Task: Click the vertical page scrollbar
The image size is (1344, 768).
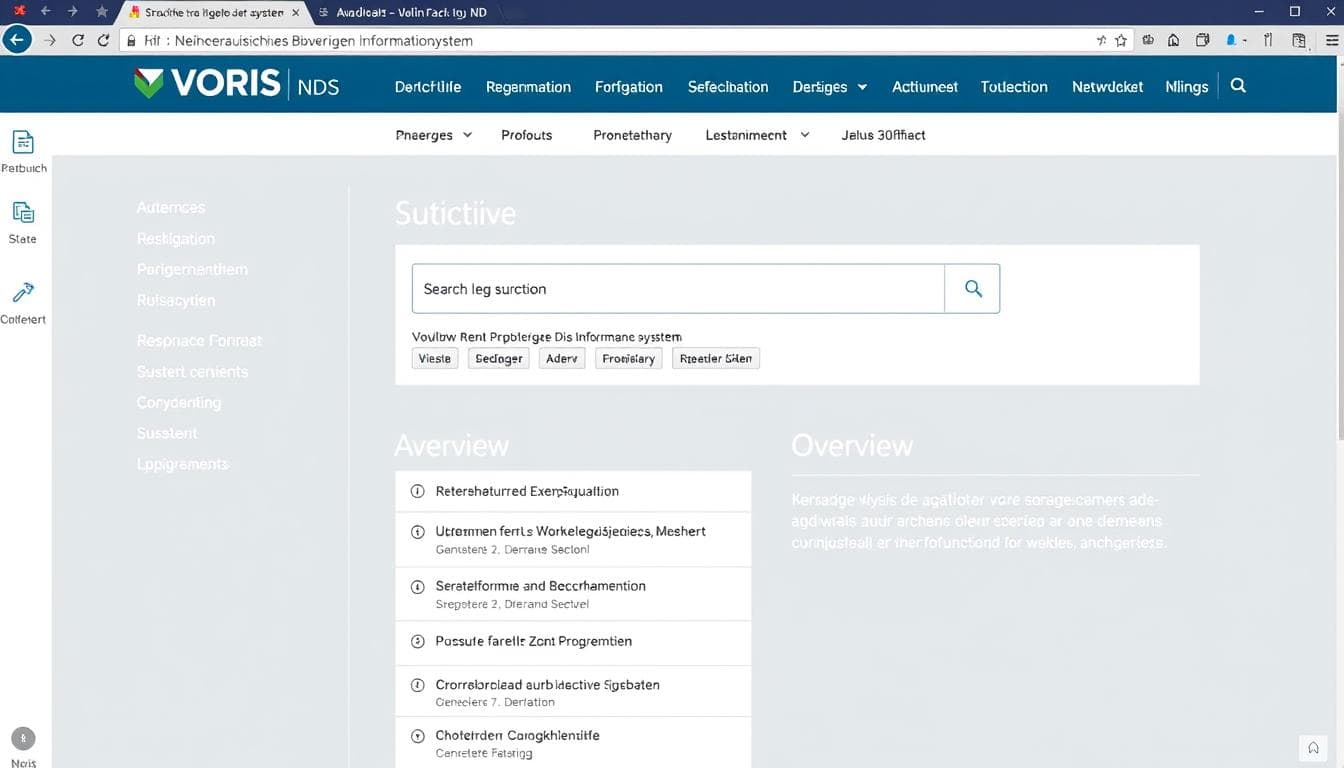Action: 1338,300
